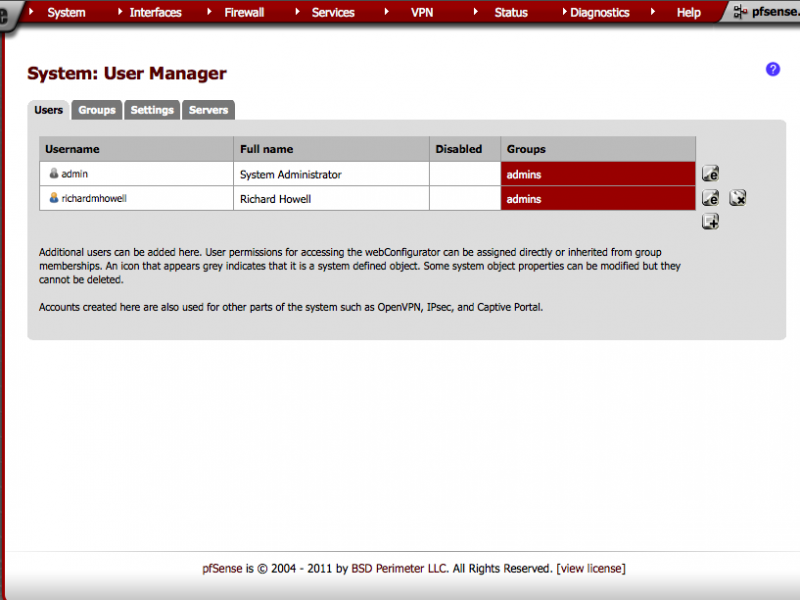Expand the Firewall menu
This screenshot has width=800, height=600.
click(243, 12)
